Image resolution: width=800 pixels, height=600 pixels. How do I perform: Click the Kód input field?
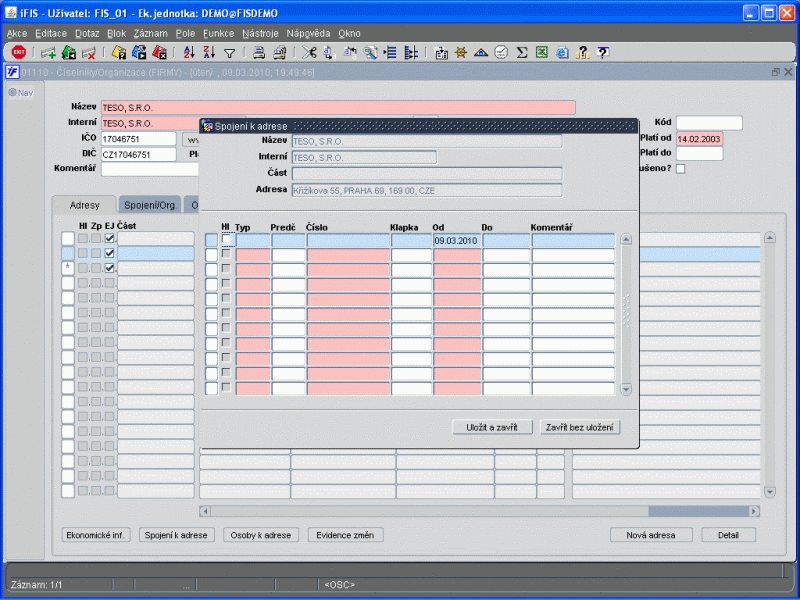(x=709, y=123)
